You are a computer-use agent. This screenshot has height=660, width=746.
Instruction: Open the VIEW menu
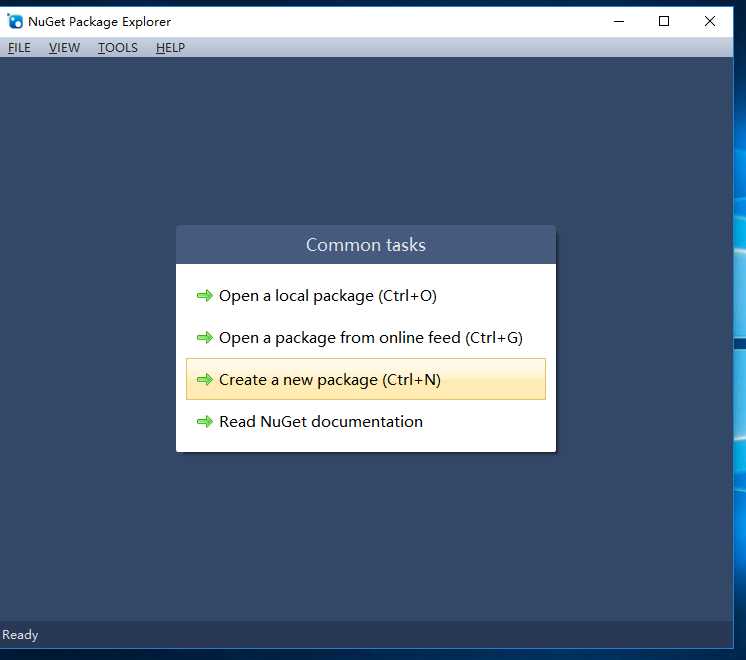(x=64, y=48)
